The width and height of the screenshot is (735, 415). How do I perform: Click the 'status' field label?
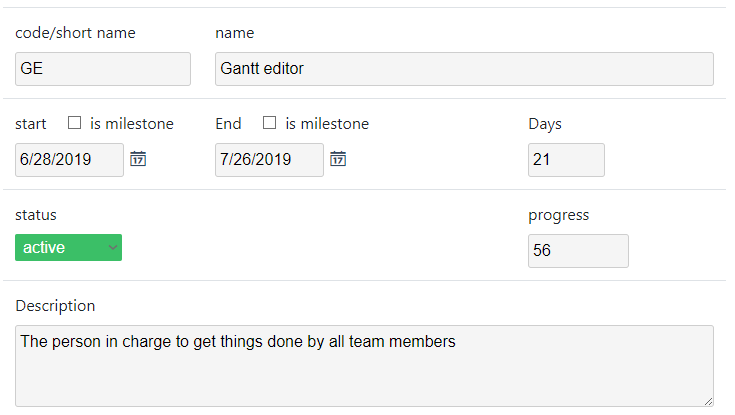36,215
